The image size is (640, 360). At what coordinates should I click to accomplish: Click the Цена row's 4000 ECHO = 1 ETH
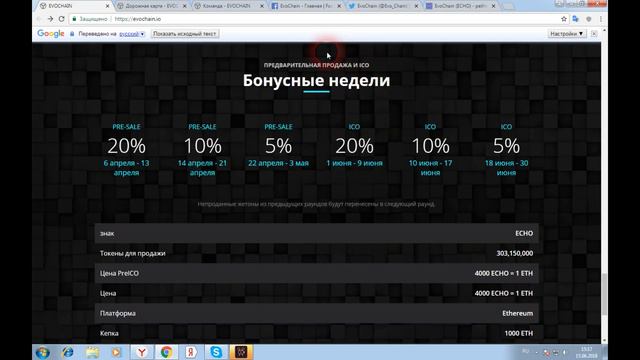[x=504, y=293]
